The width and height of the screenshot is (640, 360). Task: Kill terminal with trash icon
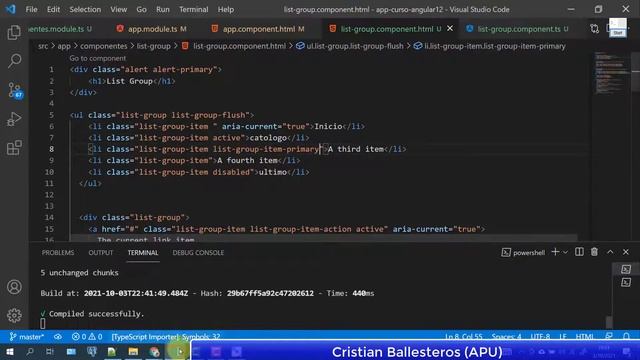tap(594, 252)
